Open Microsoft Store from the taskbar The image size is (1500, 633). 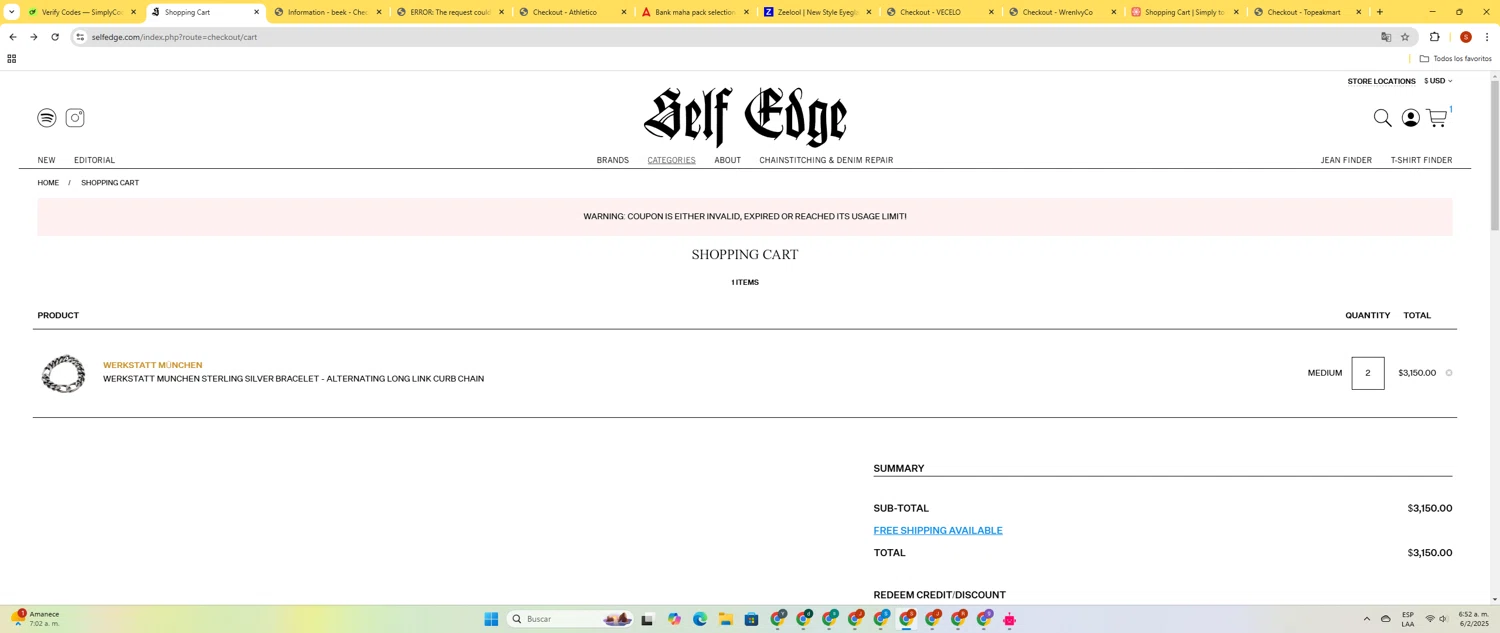point(751,619)
